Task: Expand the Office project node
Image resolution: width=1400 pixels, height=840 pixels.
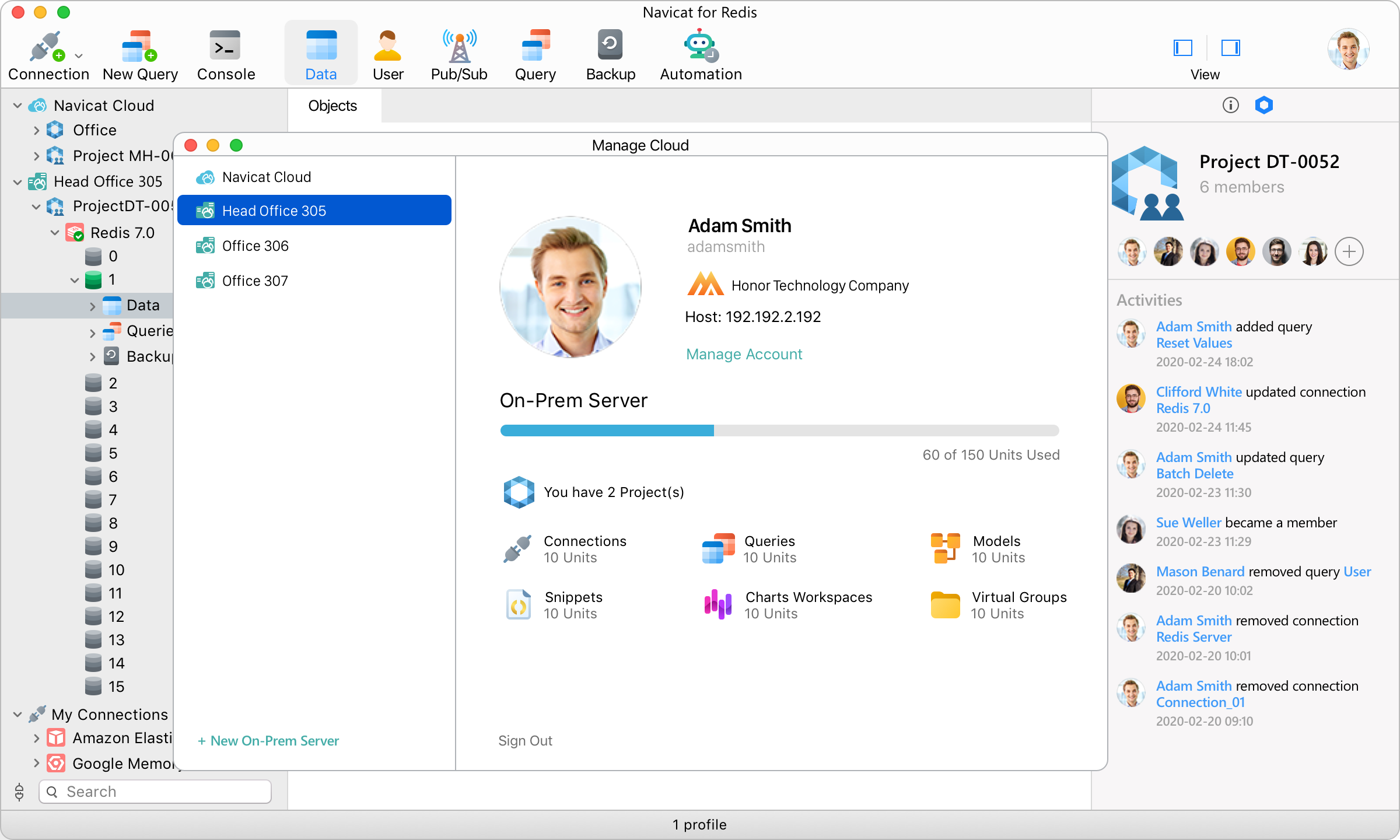Action: (37, 130)
